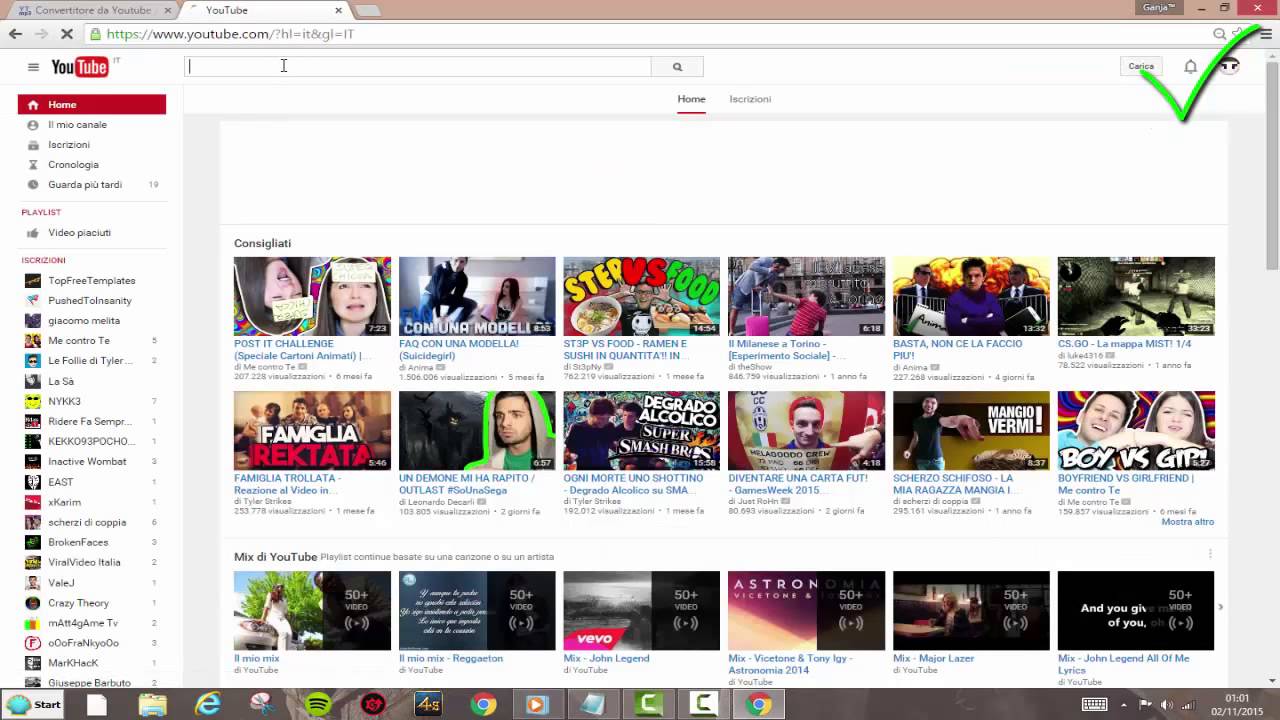Screen dimensions: 1280x720
Task: Open Me contro Te channel icon in sidebar
Action: coord(33,341)
